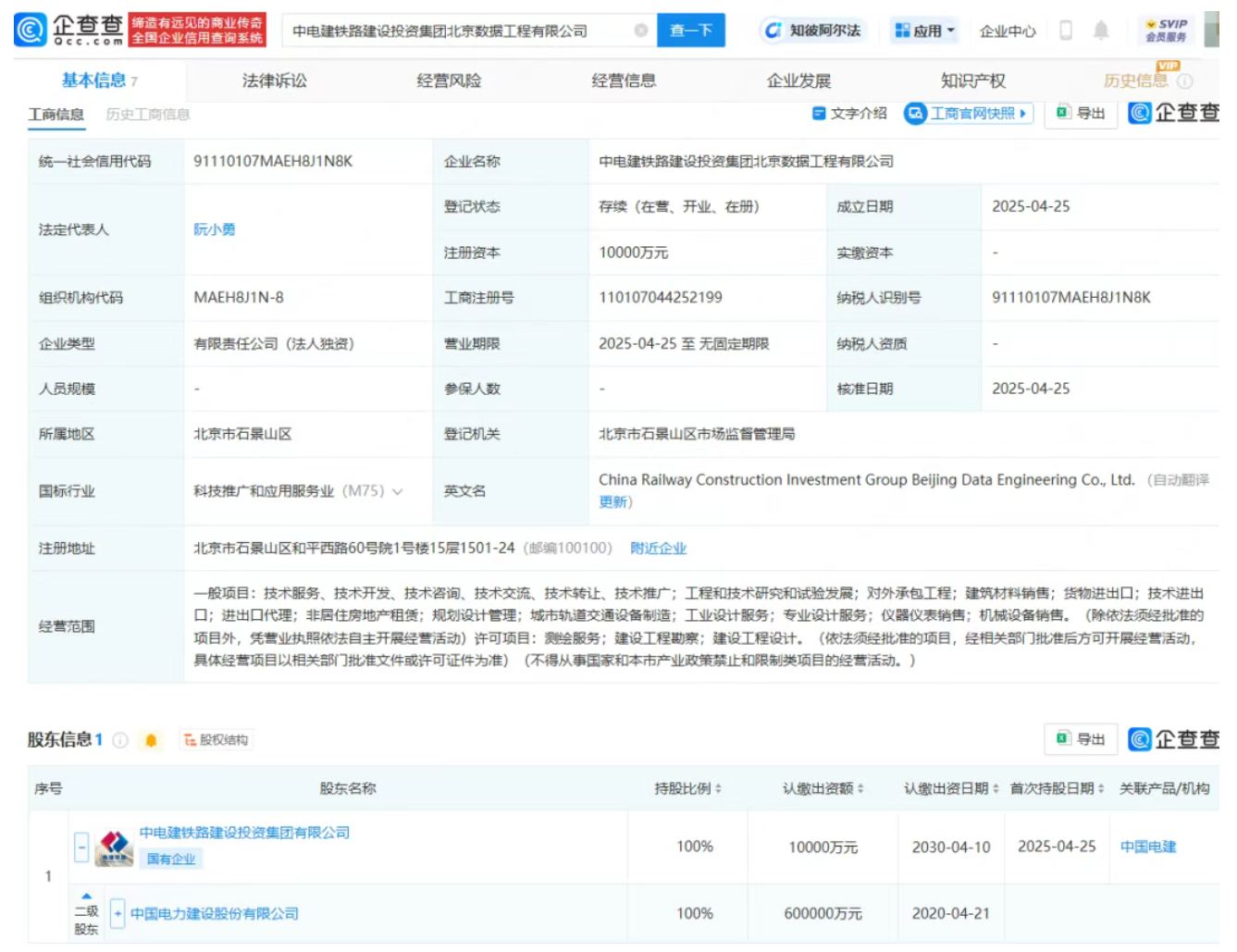This screenshot has width=1237, height=952.
Task: Switch to the 经营风险 tab
Action: point(449,80)
